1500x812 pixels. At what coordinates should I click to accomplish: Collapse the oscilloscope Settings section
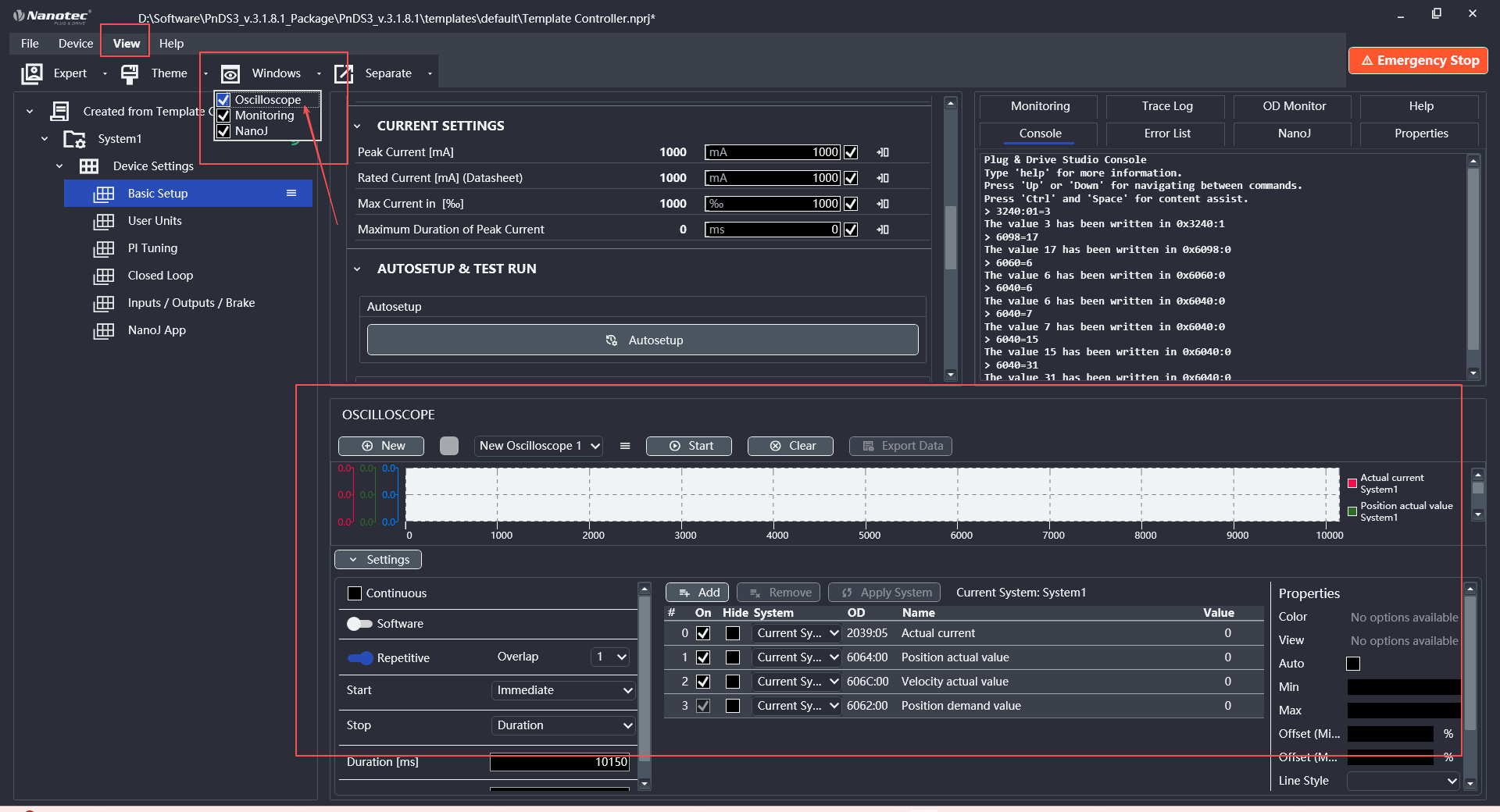click(x=378, y=560)
